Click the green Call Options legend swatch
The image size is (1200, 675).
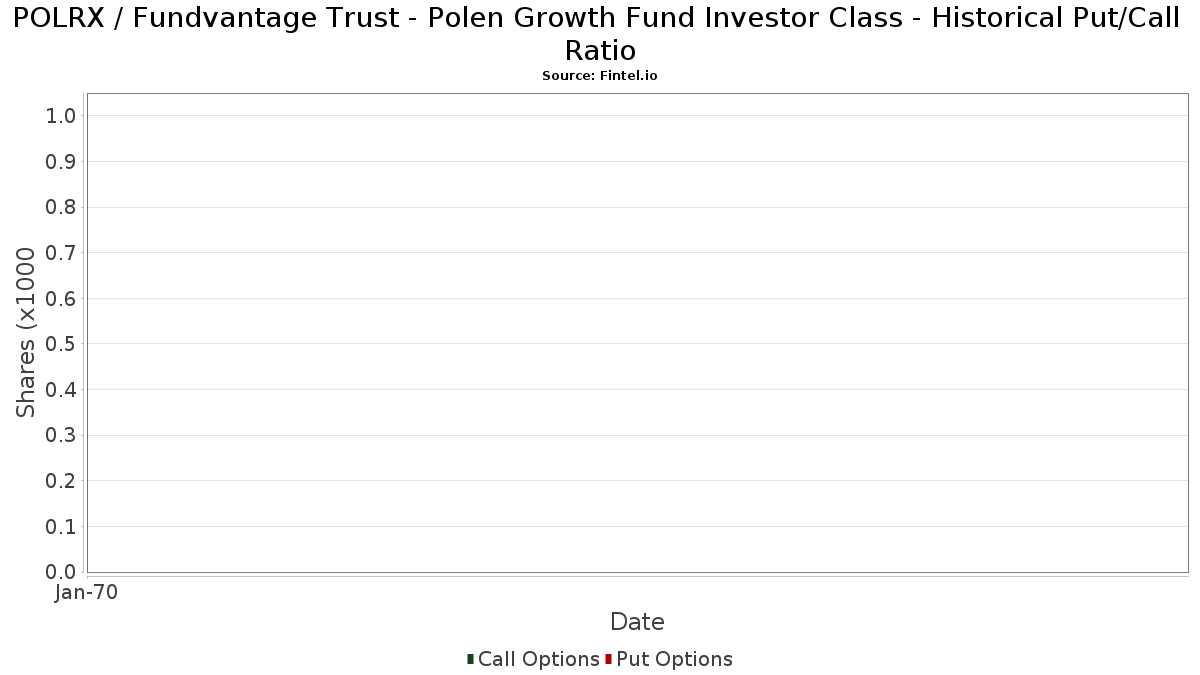click(470, 659)
